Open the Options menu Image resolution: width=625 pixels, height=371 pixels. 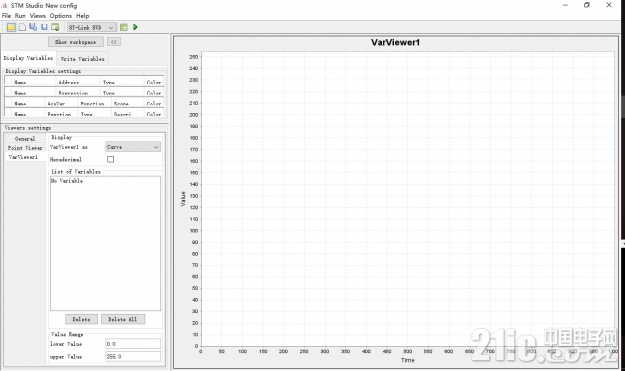(x=61, y=16)
